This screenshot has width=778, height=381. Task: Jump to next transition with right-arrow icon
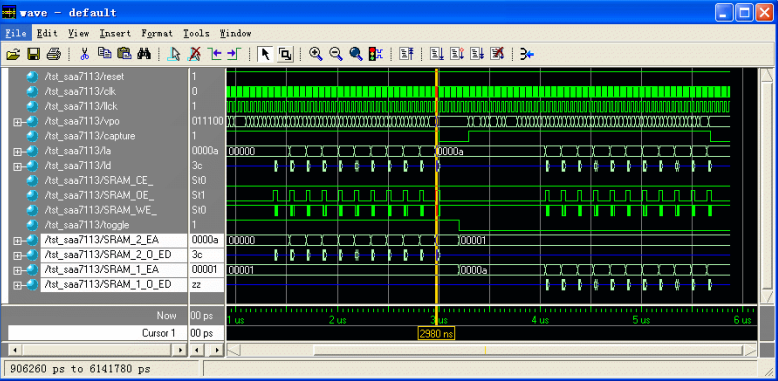point(234,54)
